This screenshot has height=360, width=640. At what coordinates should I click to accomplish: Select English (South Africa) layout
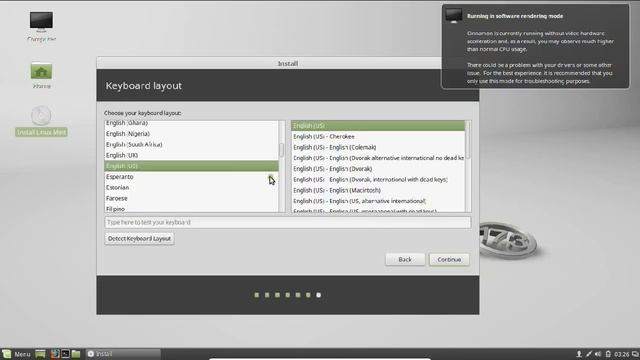coord(191,144)
